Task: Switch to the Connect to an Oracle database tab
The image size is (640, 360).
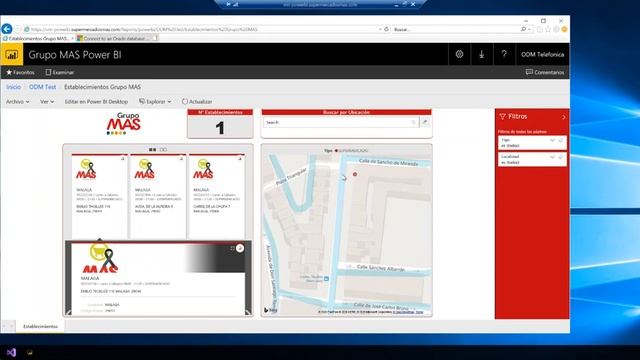Action: click(114, 38)
